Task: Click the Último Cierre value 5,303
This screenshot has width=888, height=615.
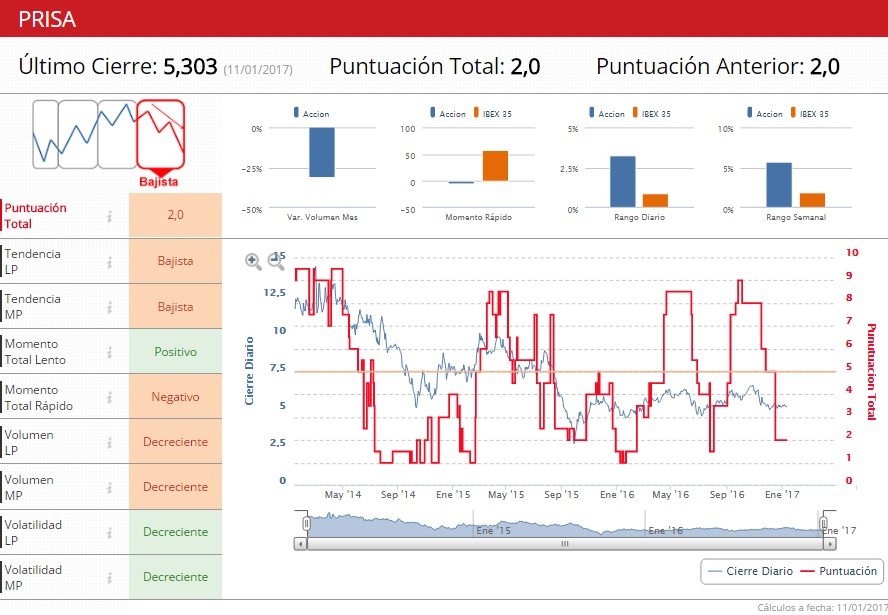Action: point(190,66)
